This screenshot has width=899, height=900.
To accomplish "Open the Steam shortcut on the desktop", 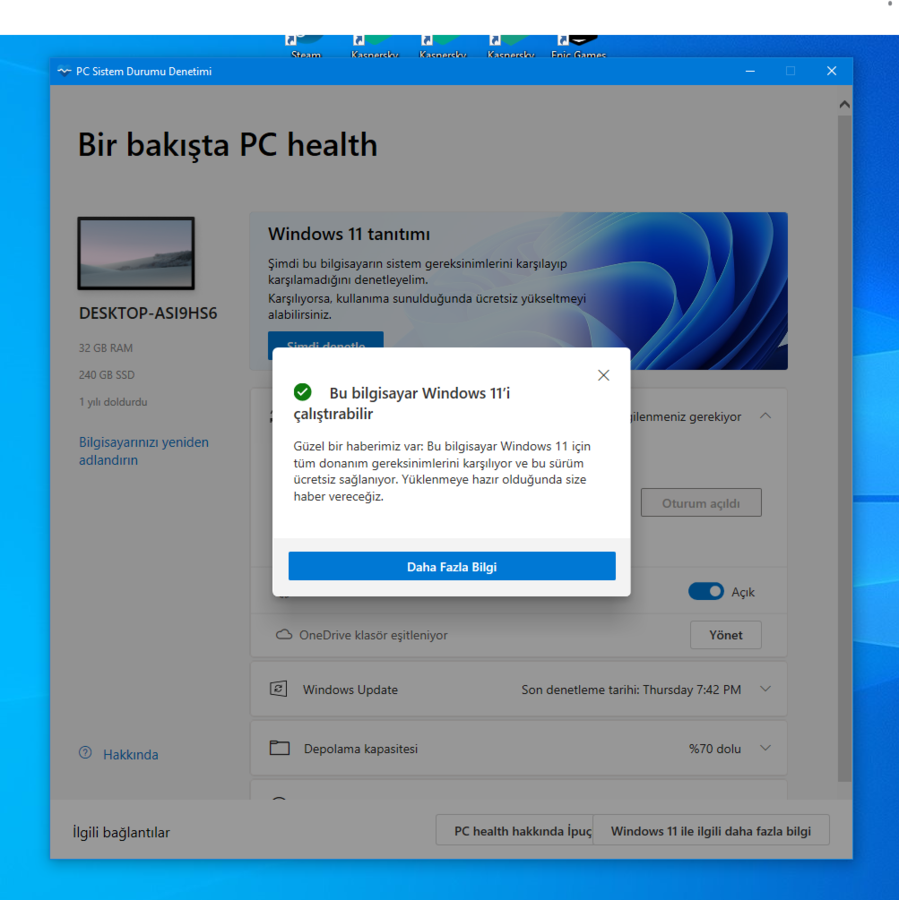I will (305, 48).
